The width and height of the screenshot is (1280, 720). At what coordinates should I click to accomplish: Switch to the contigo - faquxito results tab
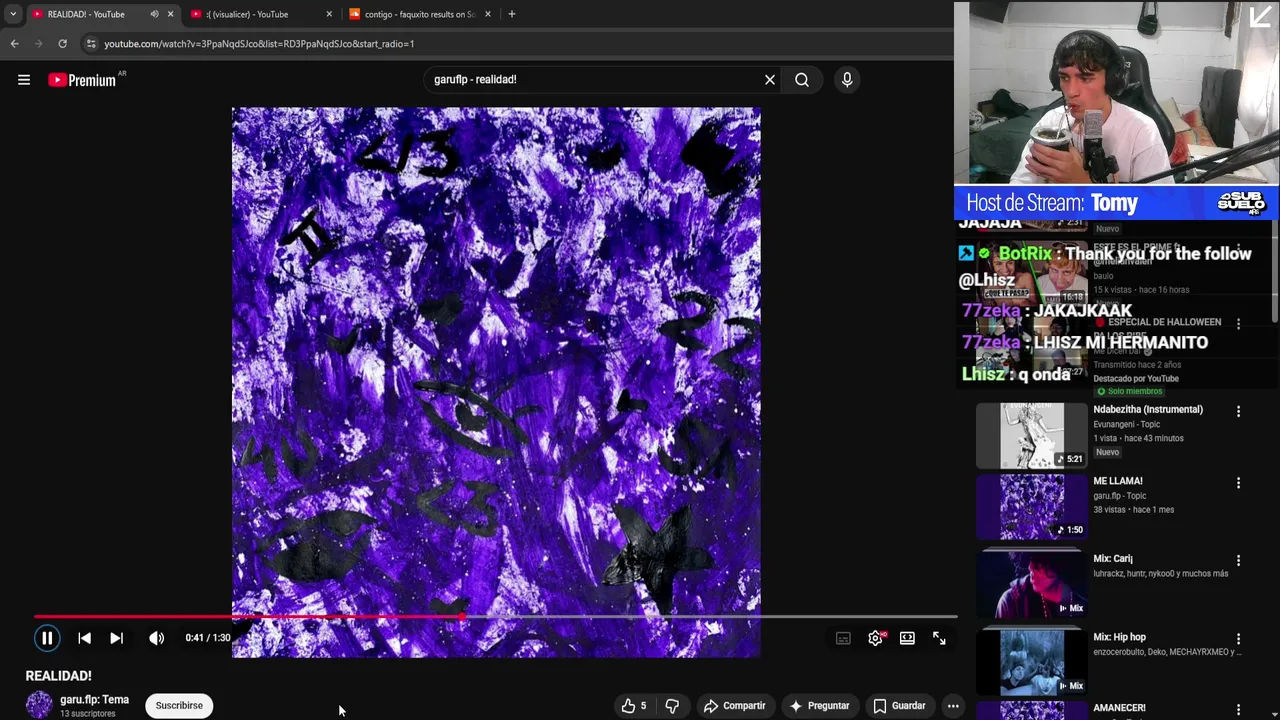[418, 14]
